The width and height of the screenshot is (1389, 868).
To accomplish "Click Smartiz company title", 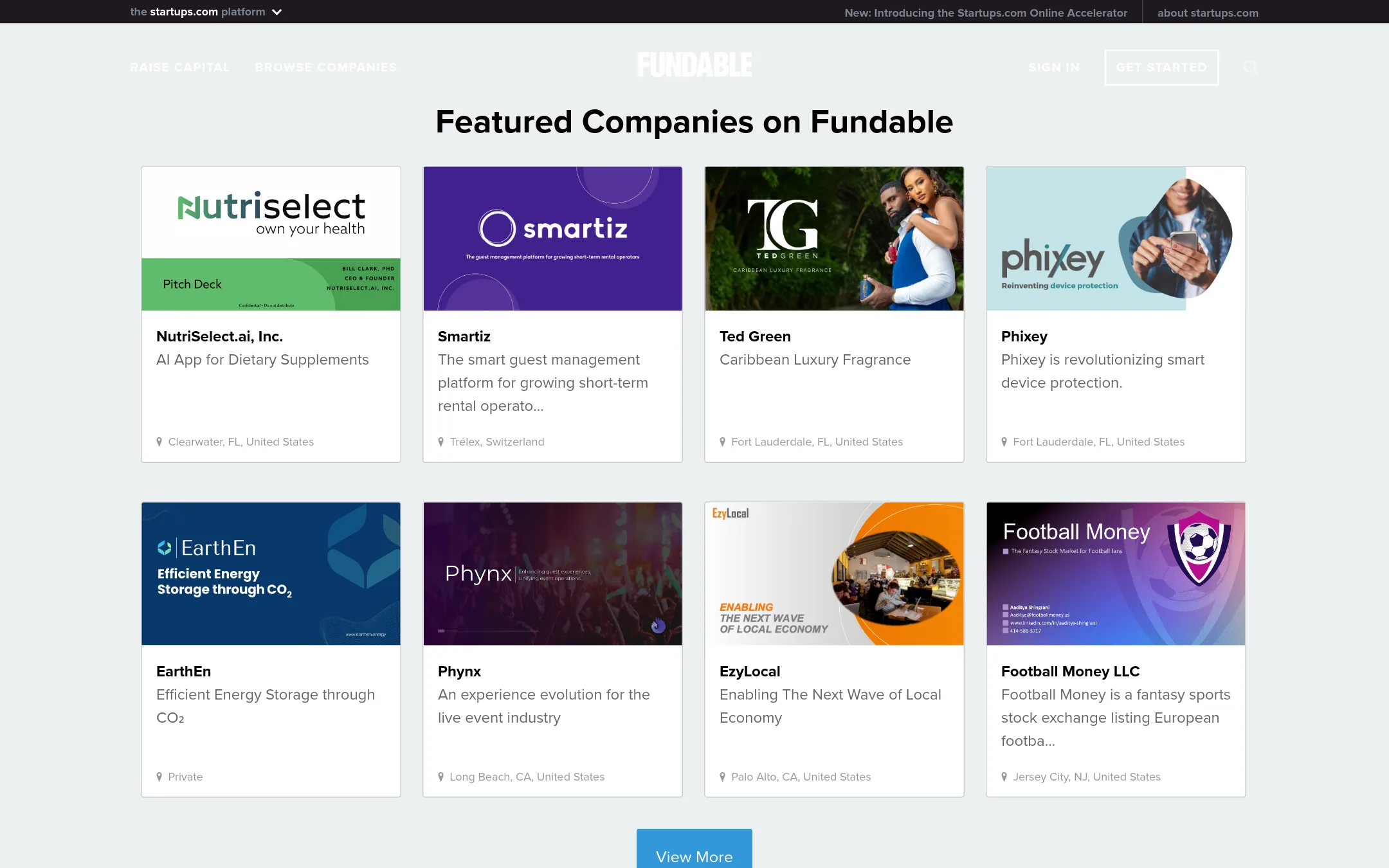I will click(x=464, y=336).
